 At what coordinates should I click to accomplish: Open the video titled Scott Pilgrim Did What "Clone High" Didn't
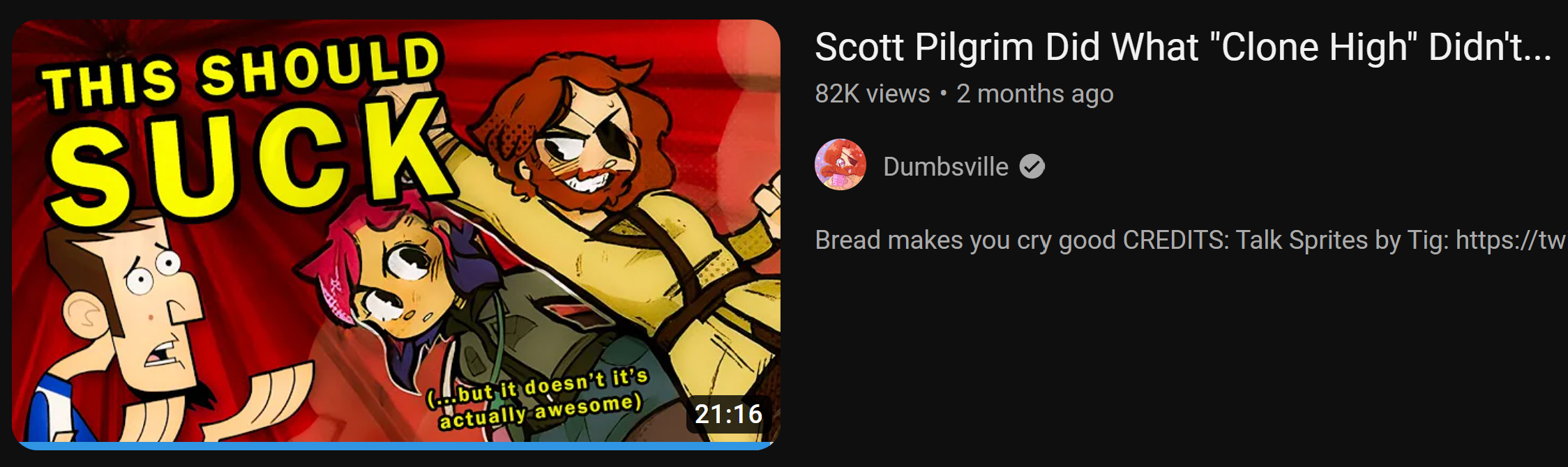[1183, 47]
